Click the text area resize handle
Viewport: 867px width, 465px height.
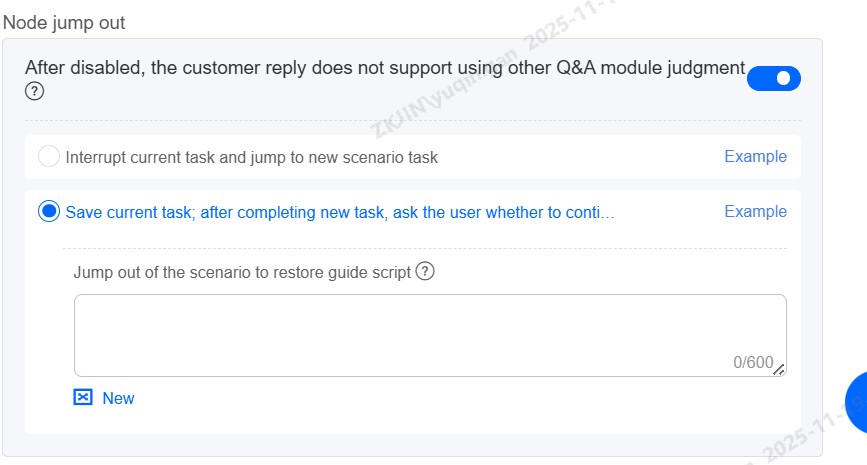[779, 369]
